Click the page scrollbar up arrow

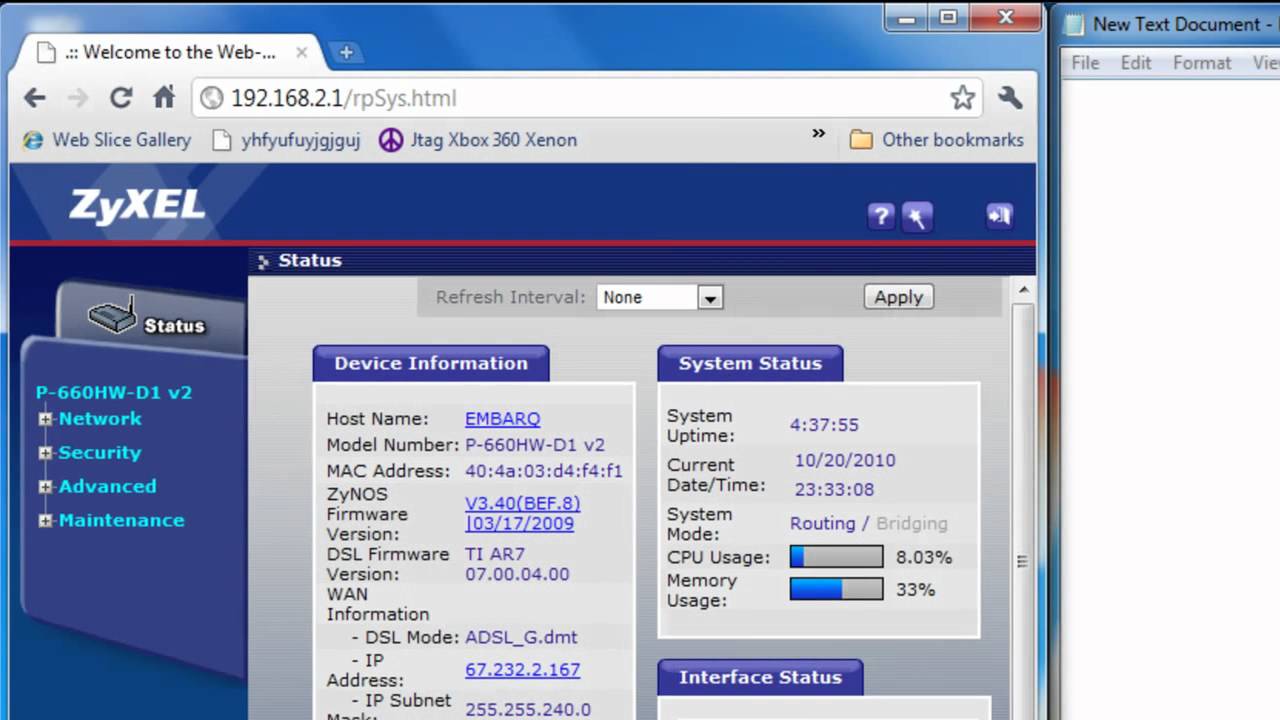coord(1022,290)
